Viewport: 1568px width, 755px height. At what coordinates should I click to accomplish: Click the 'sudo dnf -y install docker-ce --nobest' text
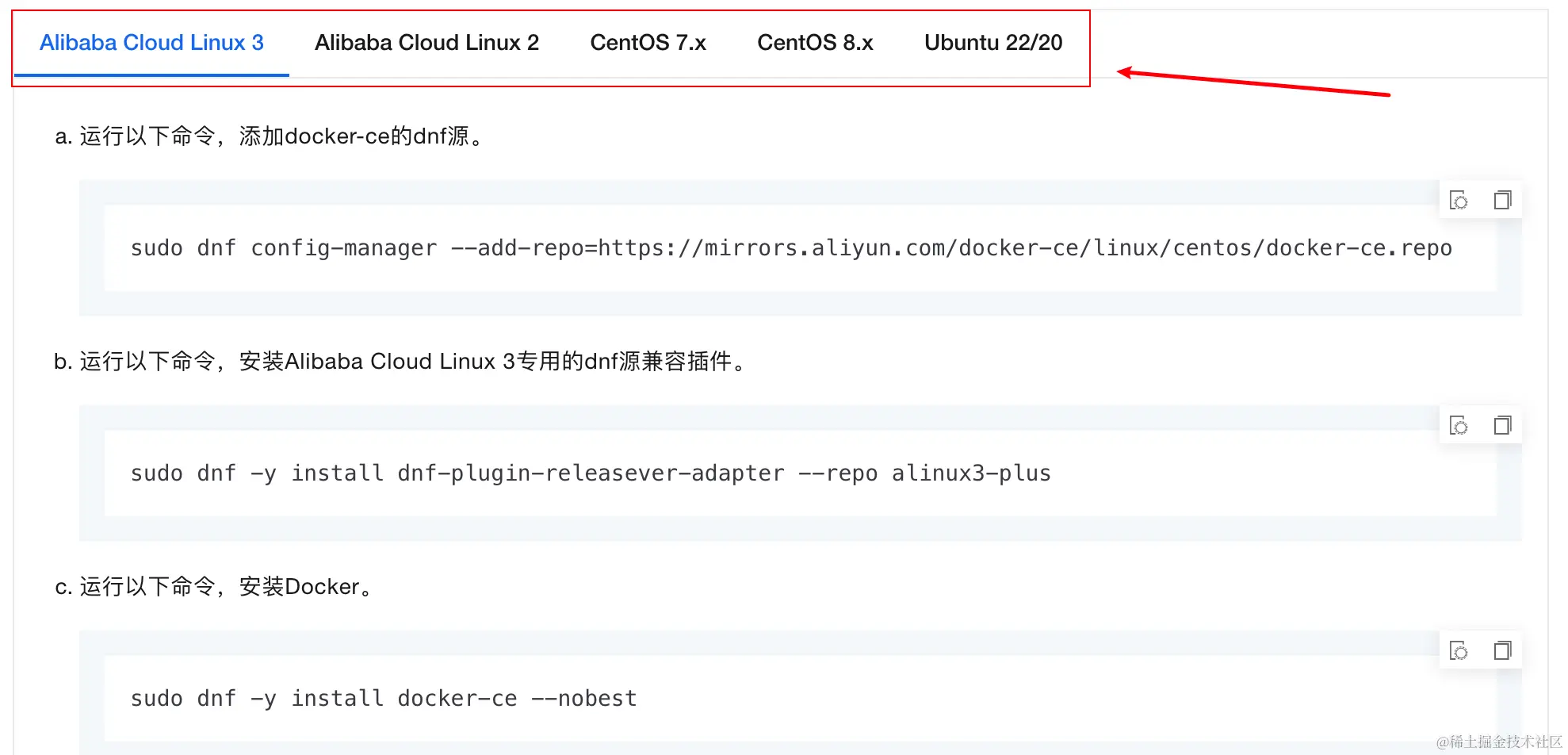tap(384, 699)
